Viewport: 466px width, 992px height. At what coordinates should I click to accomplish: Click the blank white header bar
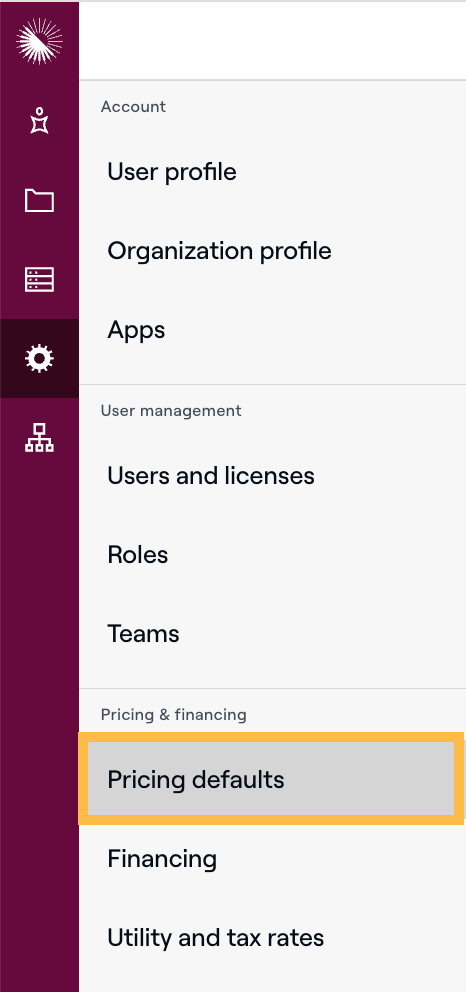[x=273, y=40]
